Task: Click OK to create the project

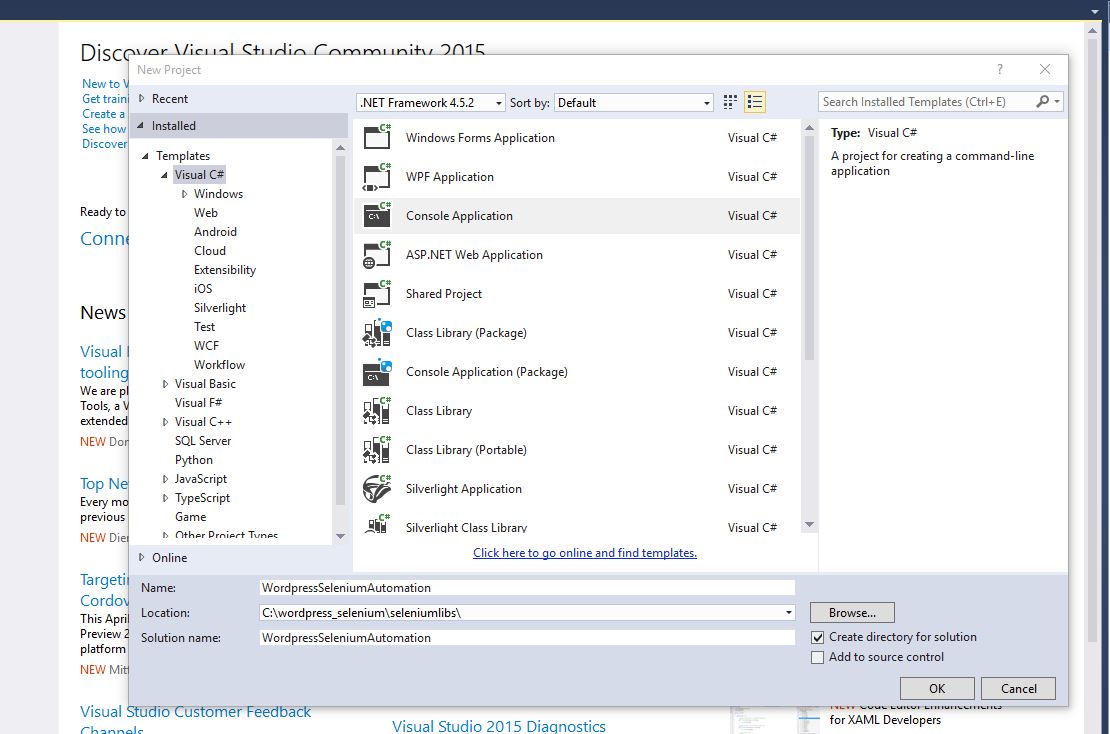Action: [937, 688]
